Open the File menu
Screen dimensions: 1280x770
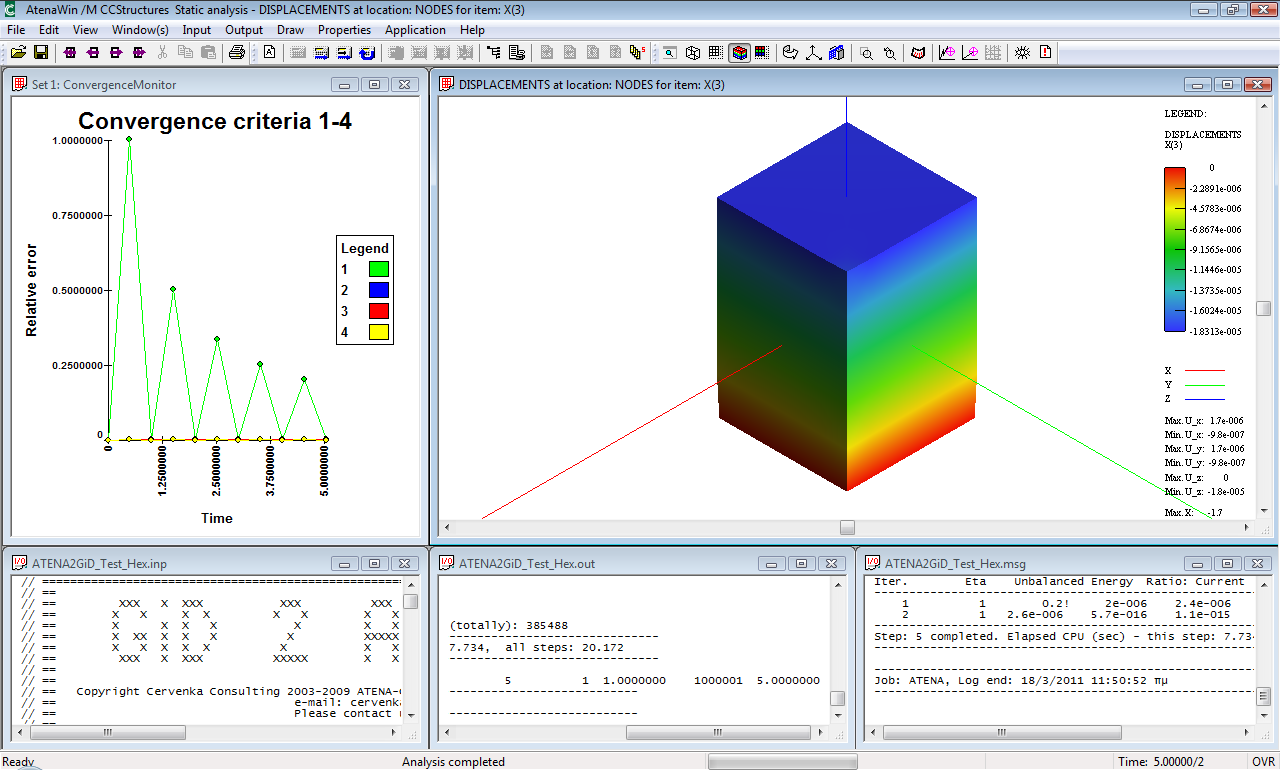(16, 30)
